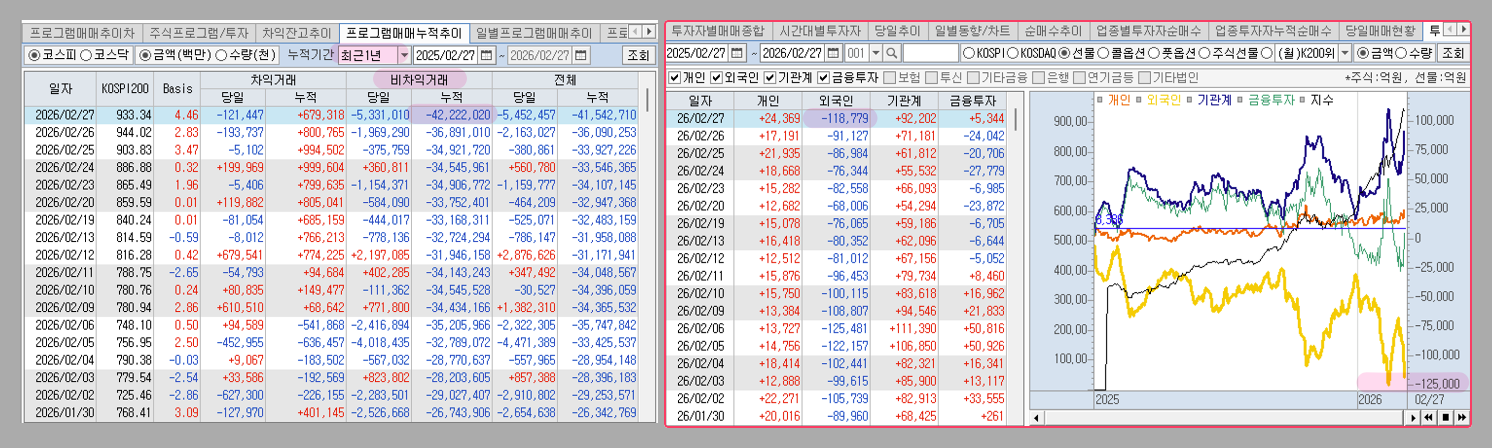Enable the 은행 checkbox
This screenshot has width=1492, height=448.
pyautogui.click(x=1040, y=76)
